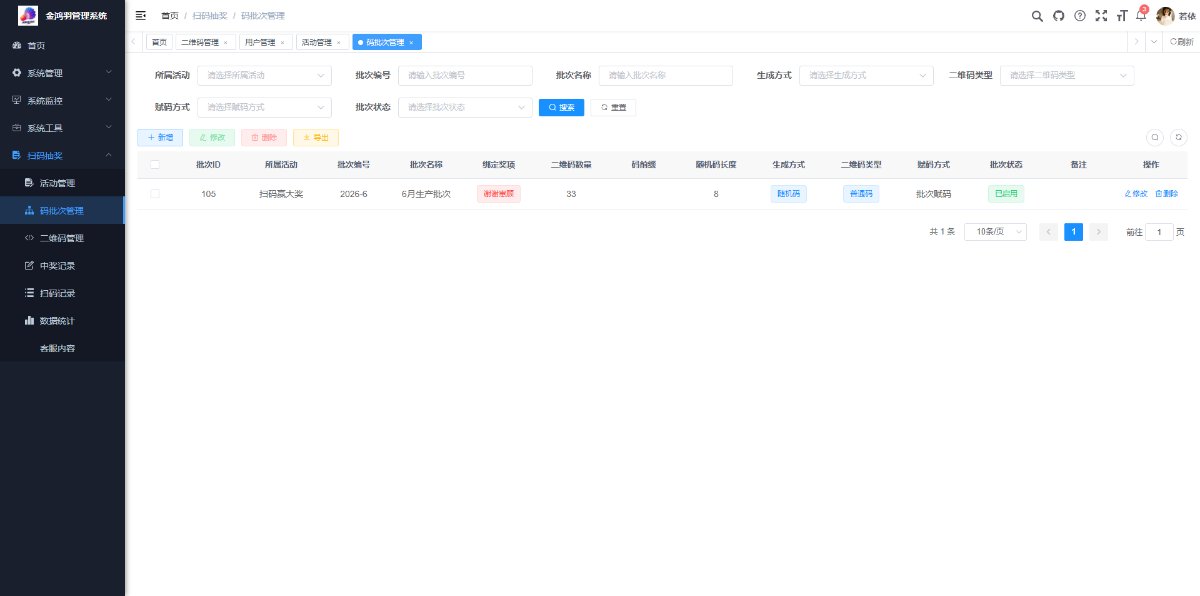1200x596 pixels.
Task: Expand the 系统监控 sidebar menu
Action: pos(62,100)
